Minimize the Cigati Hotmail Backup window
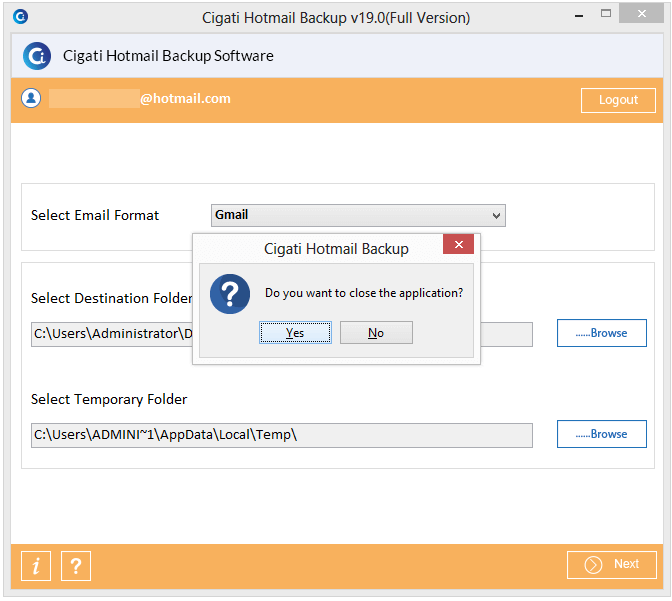The height and width of the screenshot is (601, 672). click(x=579, y=15)
